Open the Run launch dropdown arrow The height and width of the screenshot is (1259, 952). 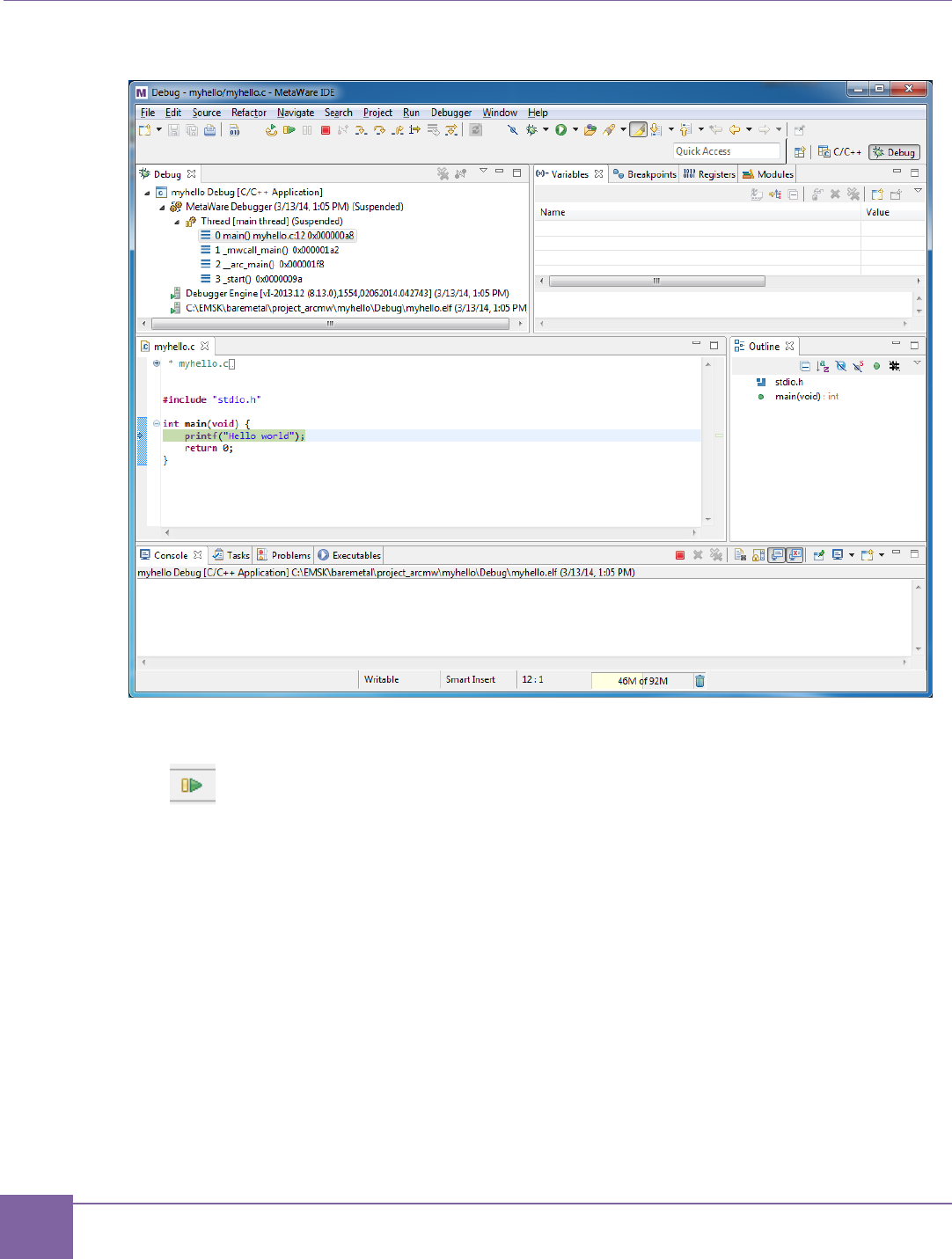[x=575, y=129]
